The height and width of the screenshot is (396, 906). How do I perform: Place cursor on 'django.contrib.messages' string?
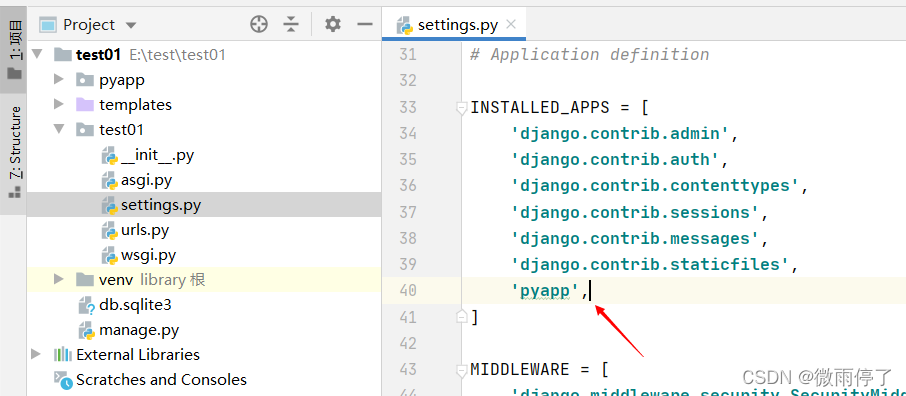click(x=635, y=238)
